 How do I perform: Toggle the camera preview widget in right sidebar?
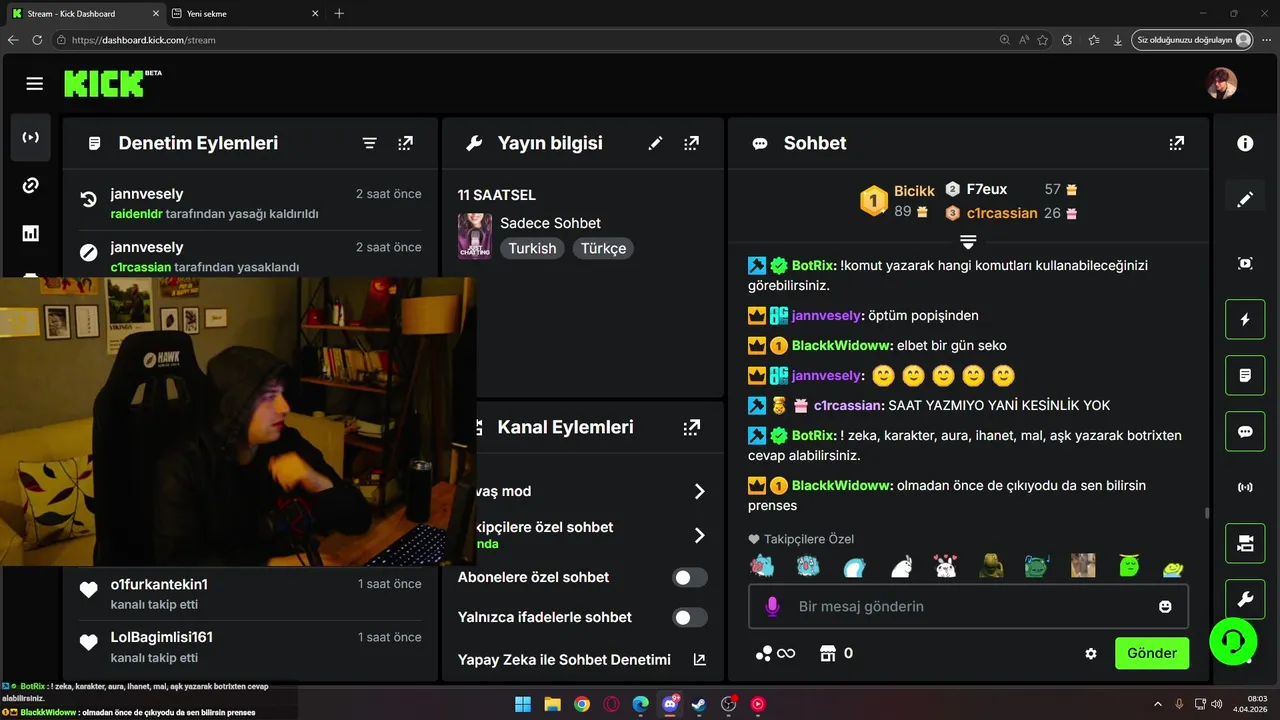tap(1245, 543)
